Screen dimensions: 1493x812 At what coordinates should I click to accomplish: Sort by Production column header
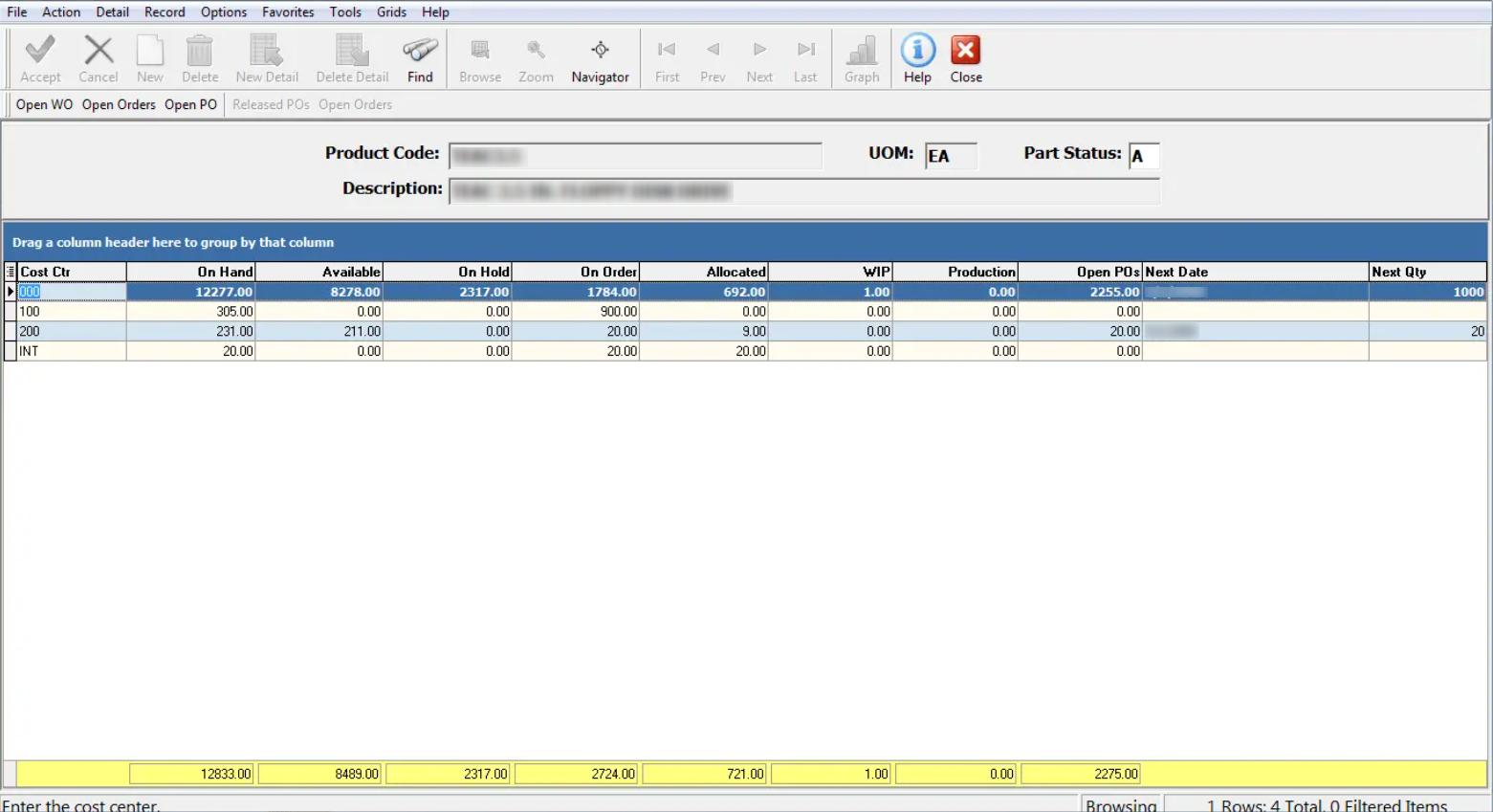(955, 272)
